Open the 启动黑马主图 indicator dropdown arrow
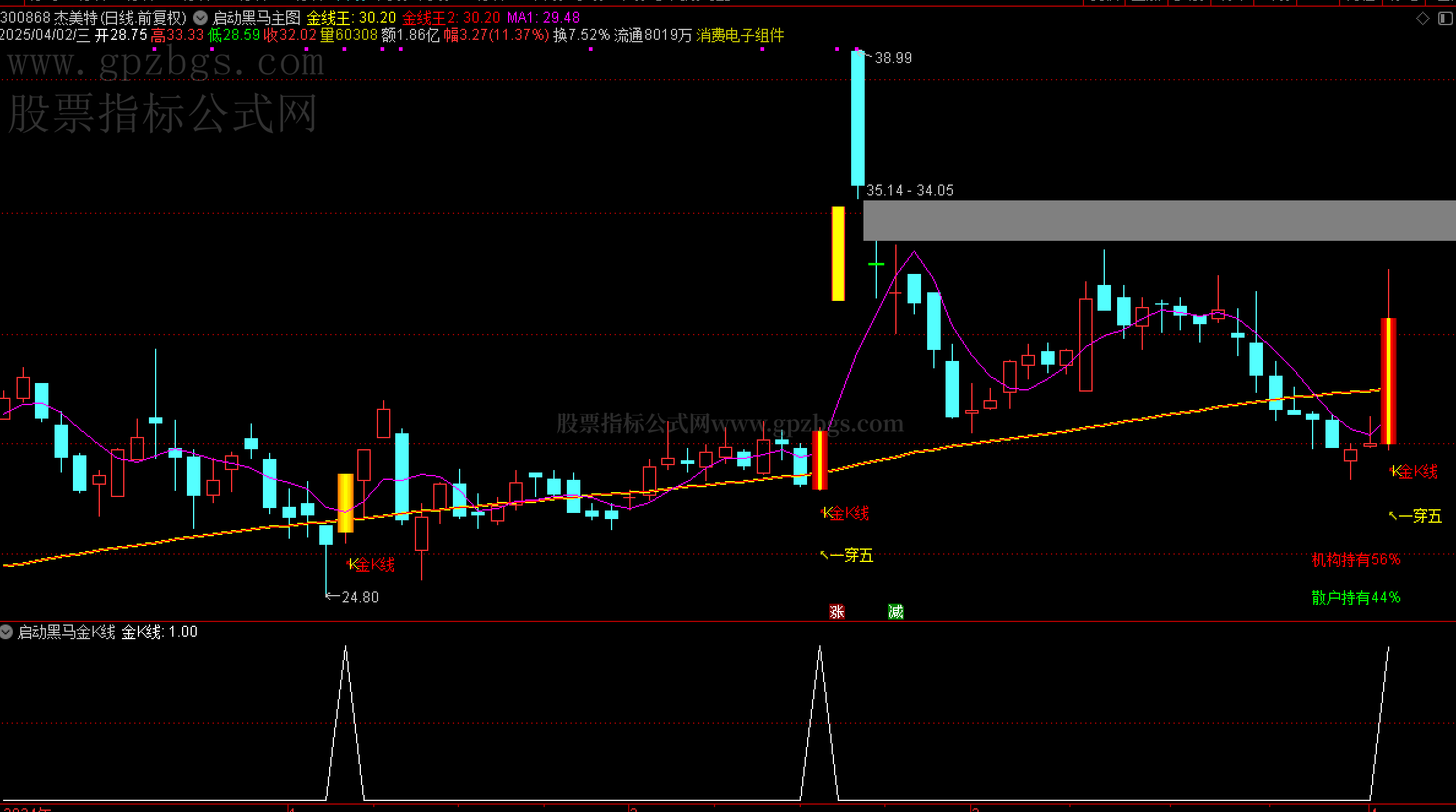 (200, 18)
